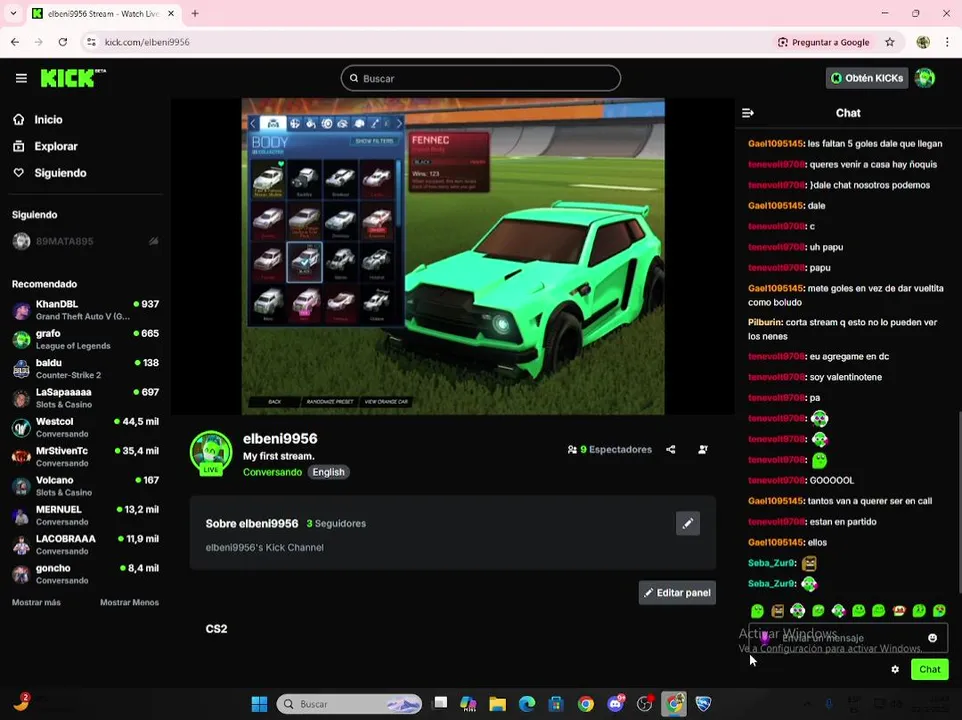Viewport: 962px width, 720px height.
Task: Select the last quick emote in chat row
Action: point(939,610)
